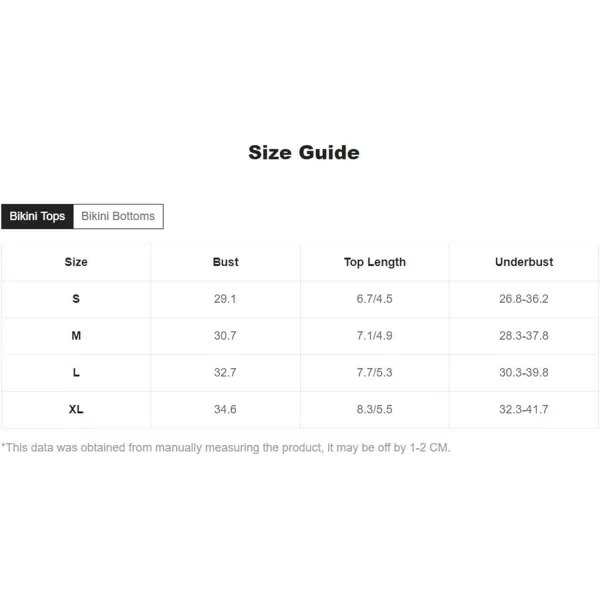Click the manual measuring disclaimer note

coord(226,448)
